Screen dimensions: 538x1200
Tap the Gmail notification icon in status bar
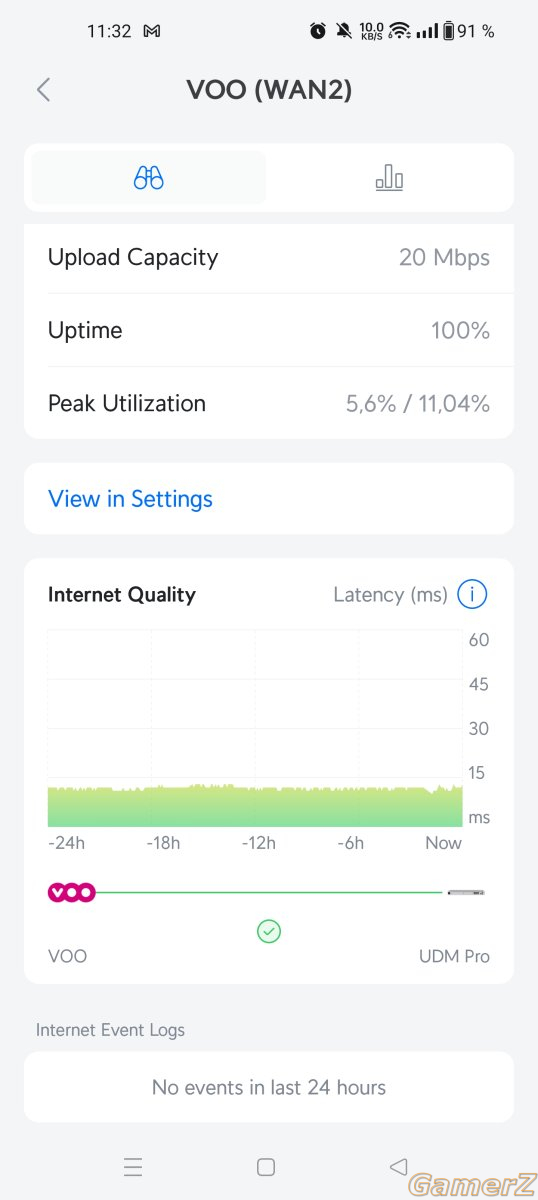[x=152, y=31]
